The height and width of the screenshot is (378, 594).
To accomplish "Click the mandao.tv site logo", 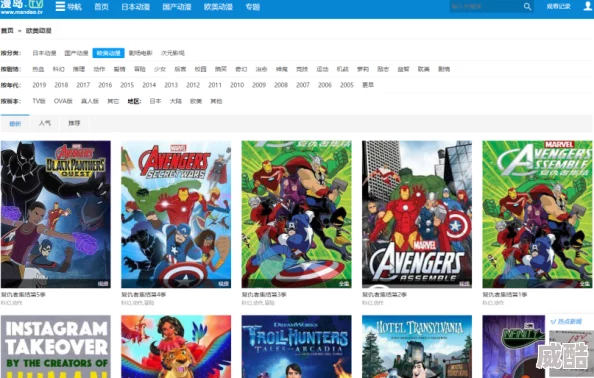I will coord(22,7).
